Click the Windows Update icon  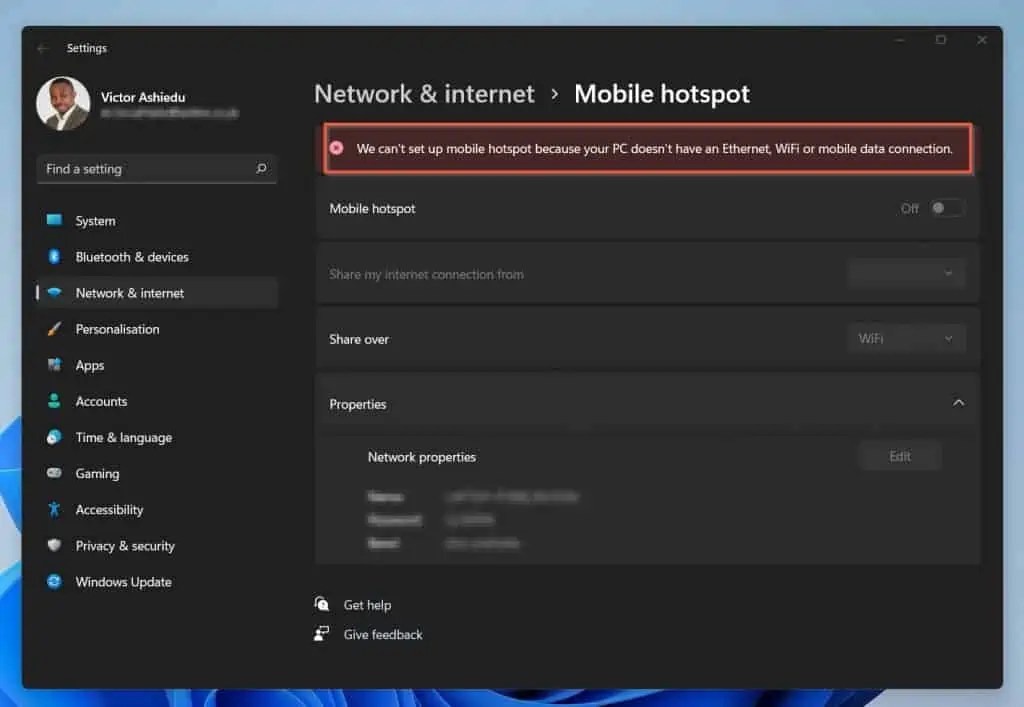pos(55,582)
